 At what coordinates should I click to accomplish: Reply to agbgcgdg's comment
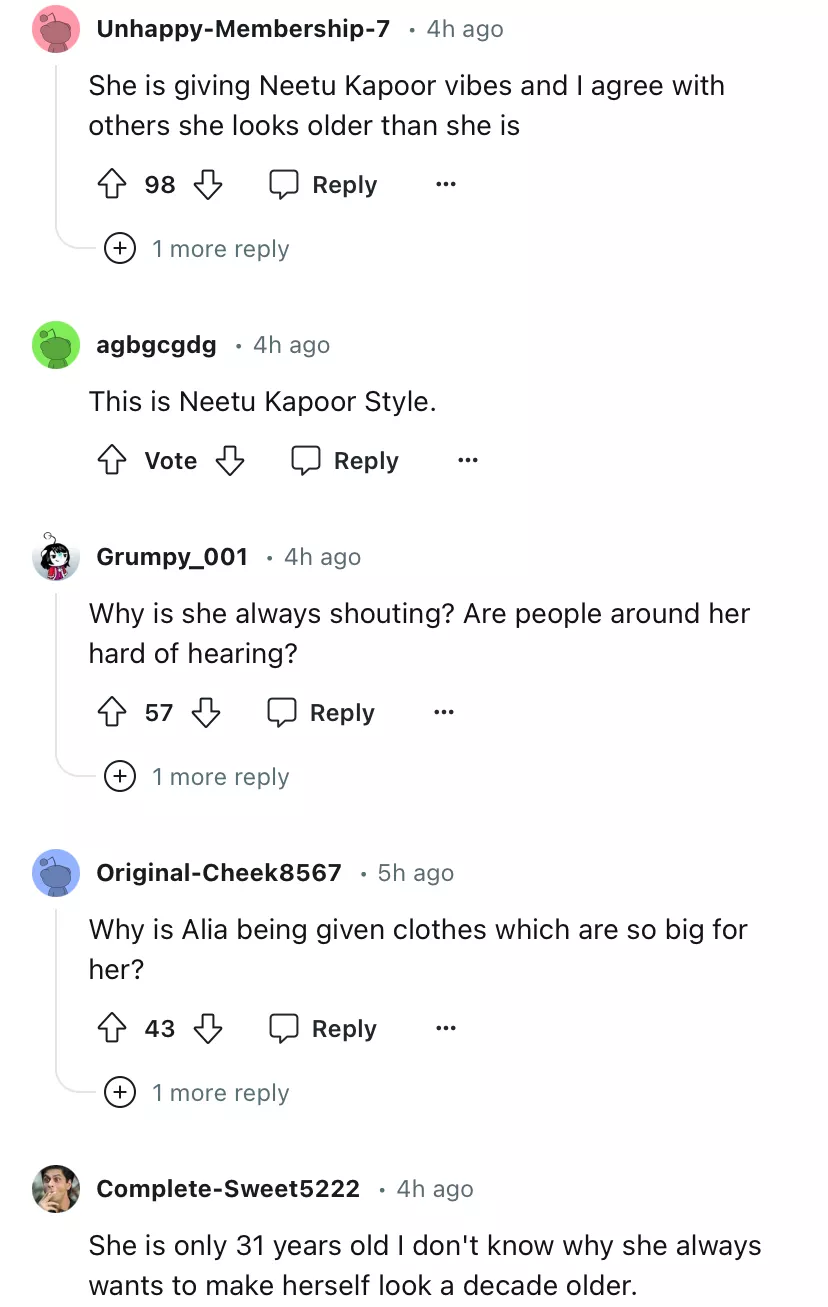[345, 461]
